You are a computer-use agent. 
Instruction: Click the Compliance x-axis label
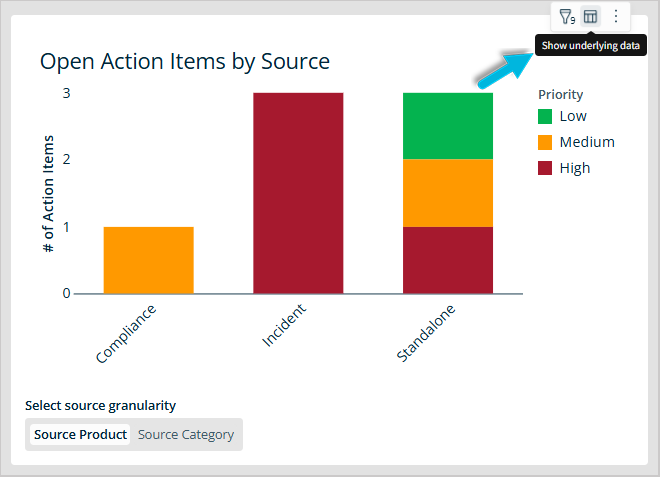127,334
